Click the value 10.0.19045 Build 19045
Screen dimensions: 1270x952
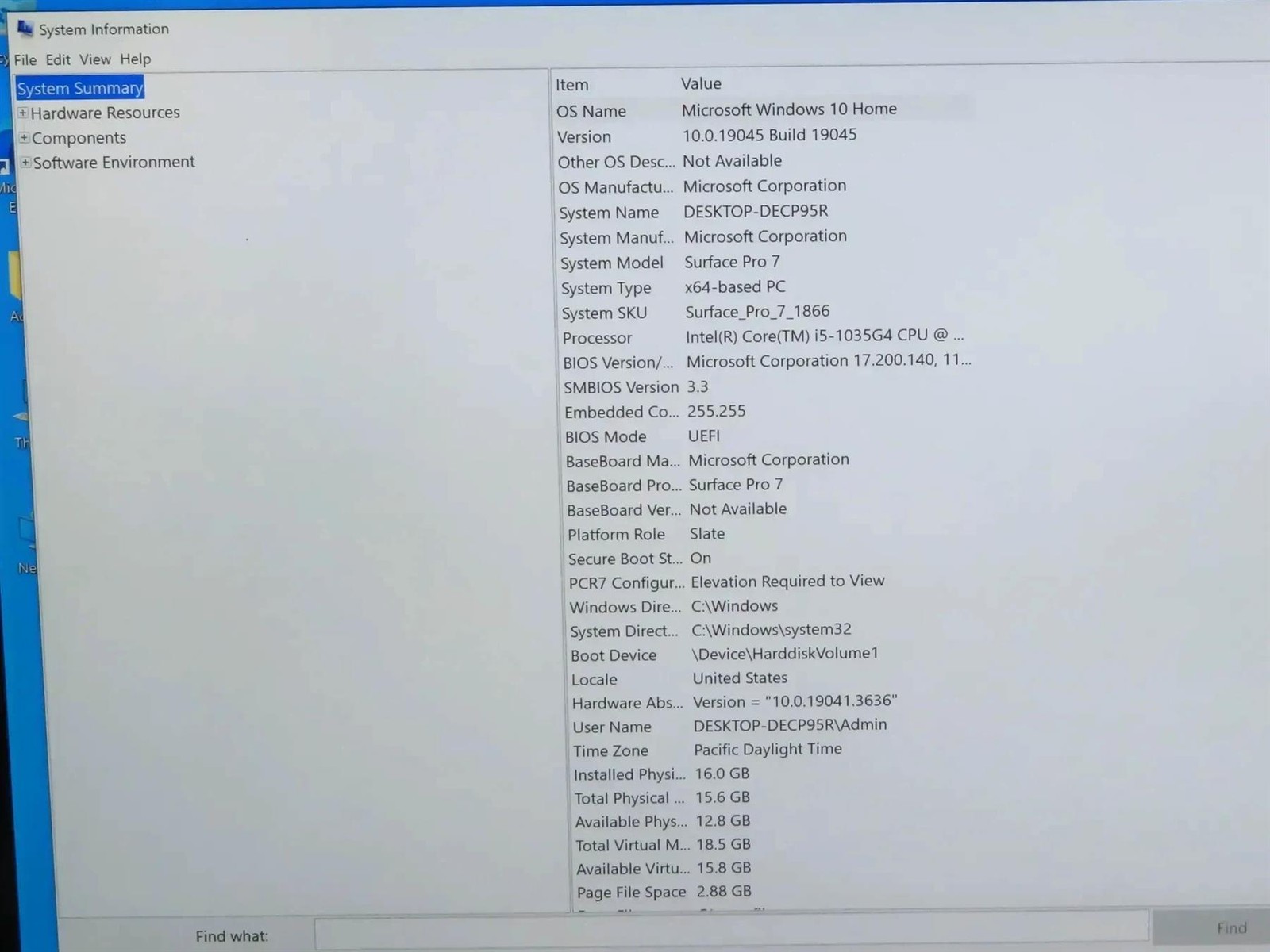(769, 135)
